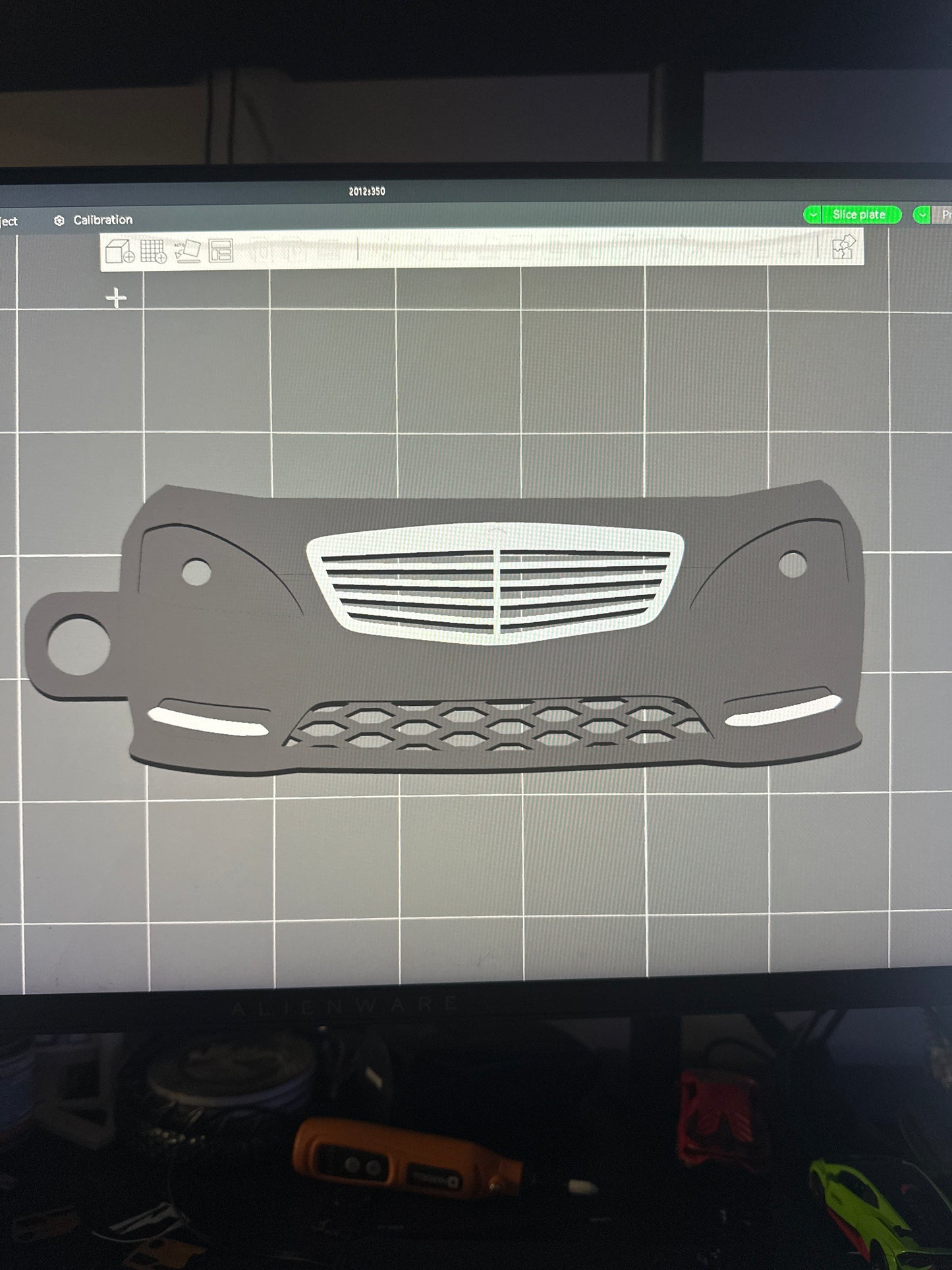The width and height of the screenshot is (952, 1270).
Task: Click the partially visible Project tab
Action: click(x=9, y=221)
